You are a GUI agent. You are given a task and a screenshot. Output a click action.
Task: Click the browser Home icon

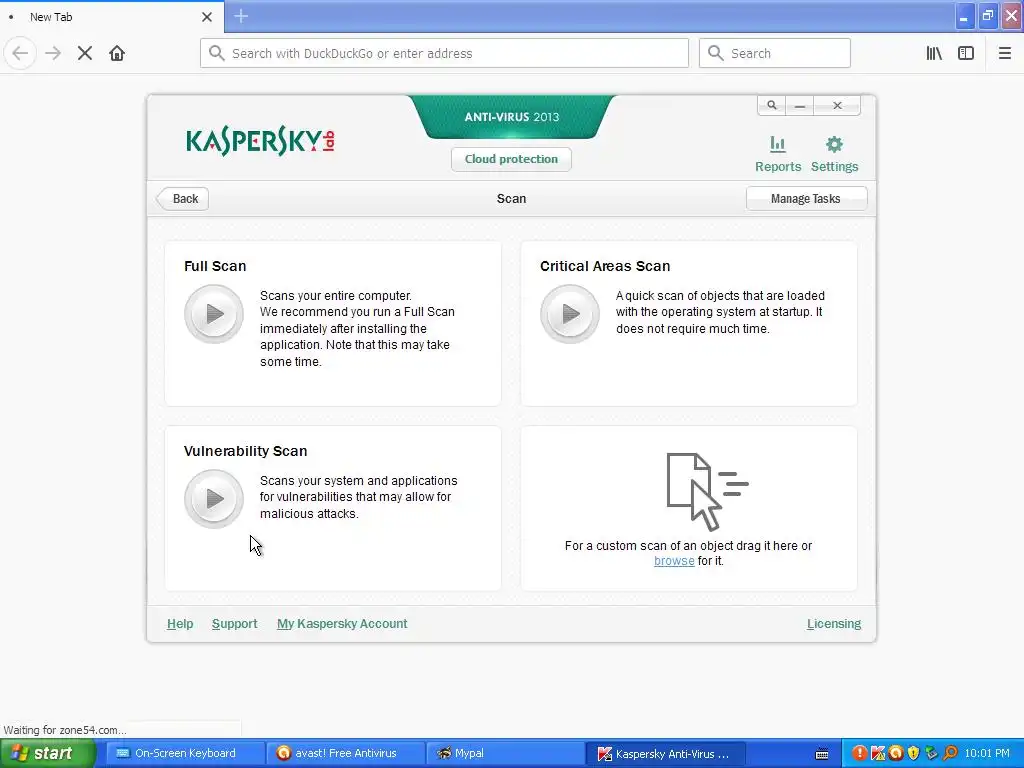click(117, 54)
